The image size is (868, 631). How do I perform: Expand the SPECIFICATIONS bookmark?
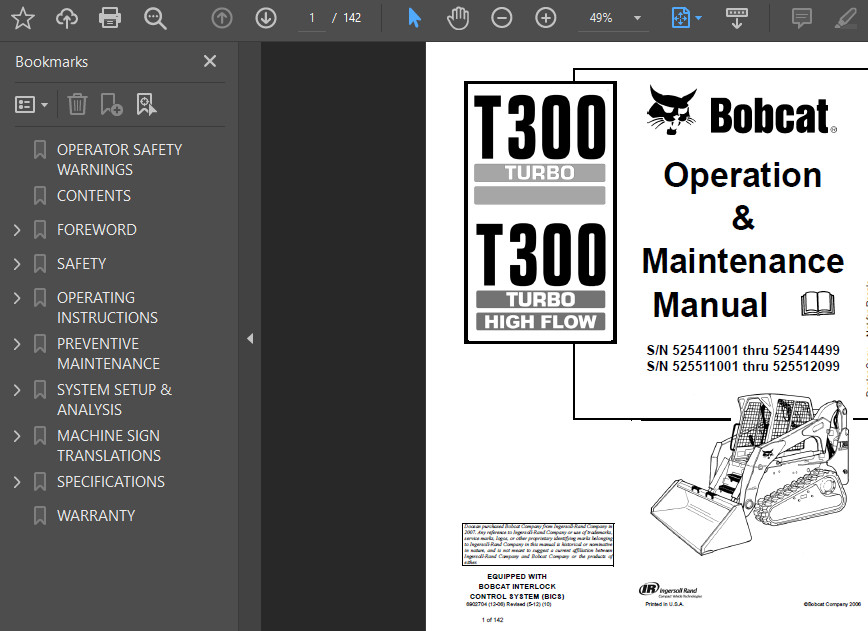(17, 482)
